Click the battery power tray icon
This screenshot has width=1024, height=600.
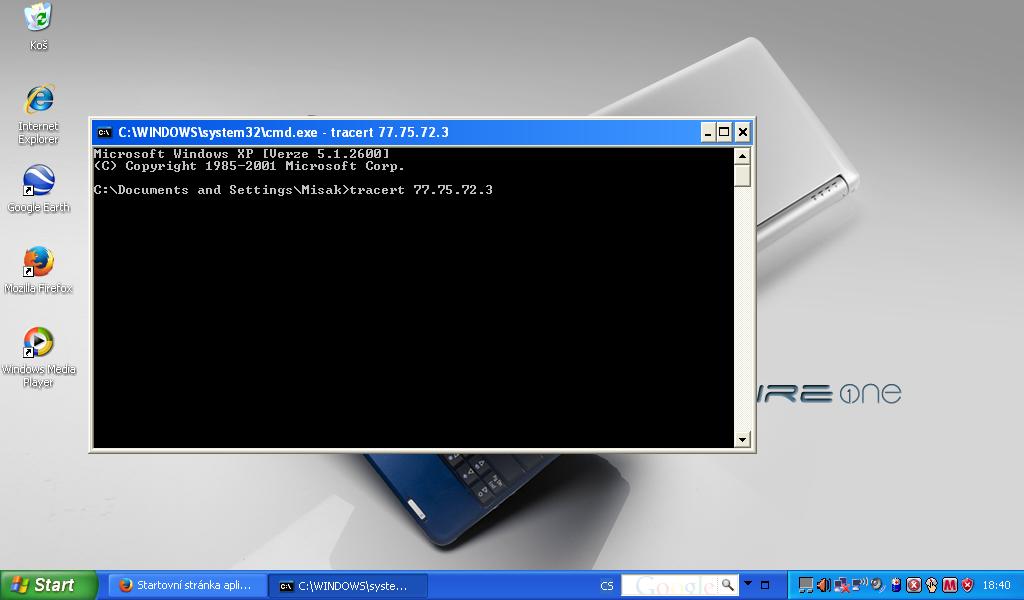tap(896, 585)
